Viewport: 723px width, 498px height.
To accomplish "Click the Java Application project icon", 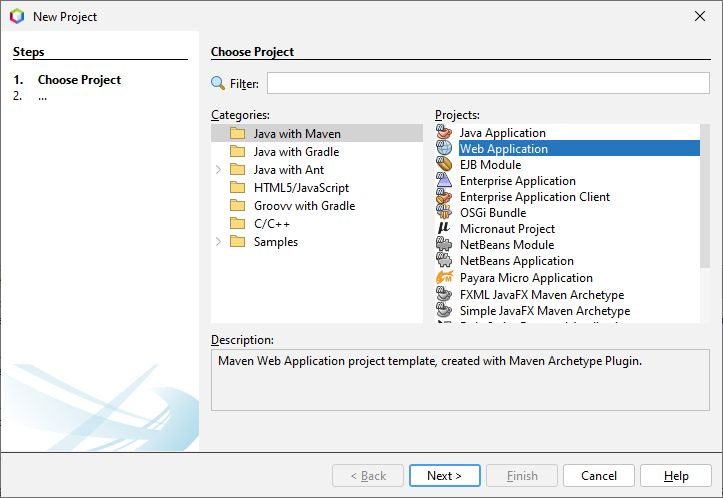I will point(445,133).
